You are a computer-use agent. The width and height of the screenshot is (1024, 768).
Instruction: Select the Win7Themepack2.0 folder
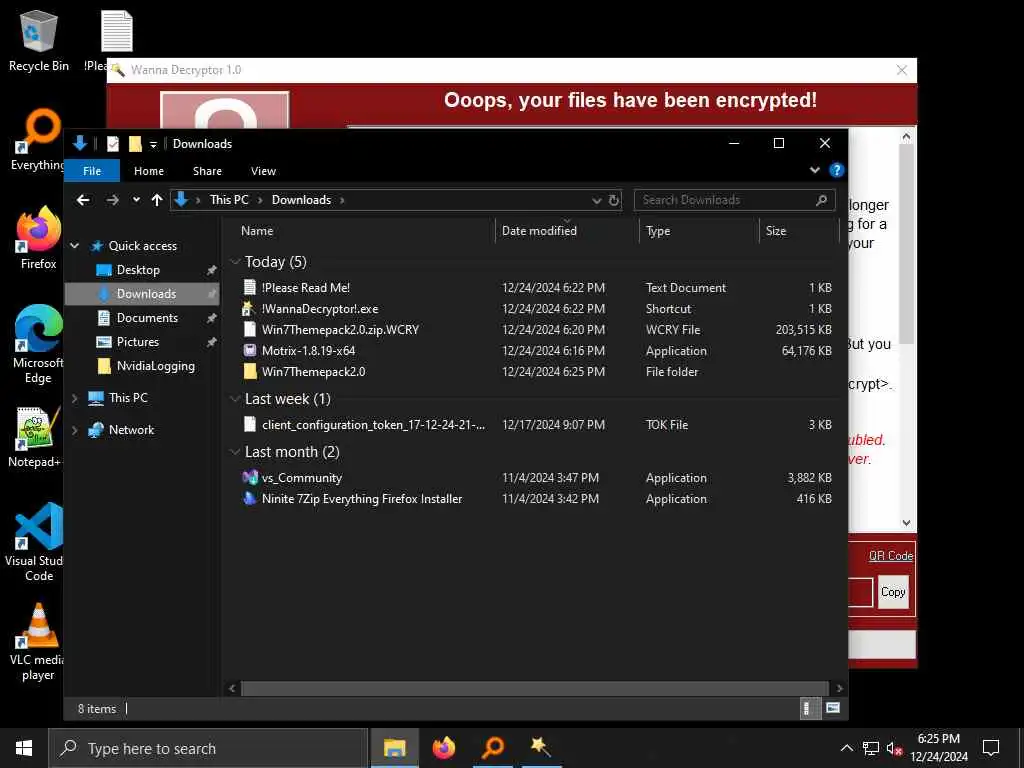click(313, 372)
